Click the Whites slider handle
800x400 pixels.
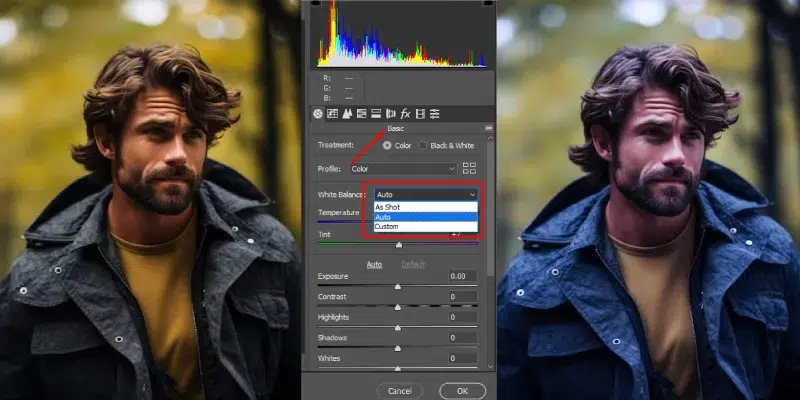397,368
